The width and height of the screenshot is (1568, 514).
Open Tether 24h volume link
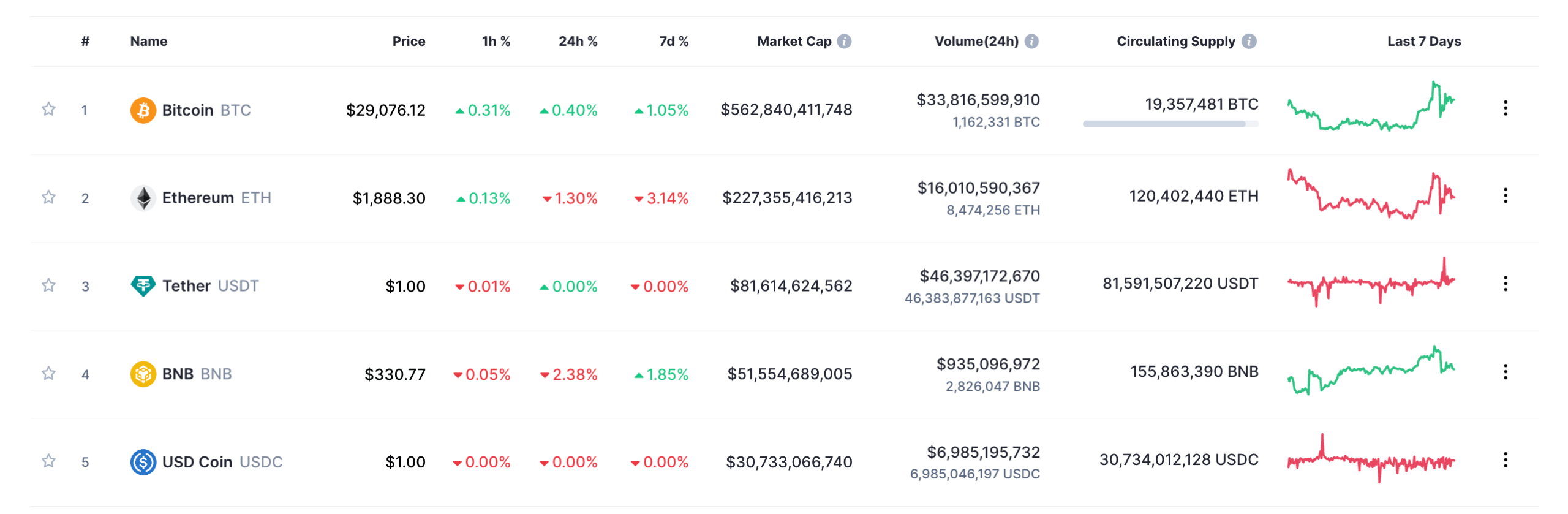[979, 276]
